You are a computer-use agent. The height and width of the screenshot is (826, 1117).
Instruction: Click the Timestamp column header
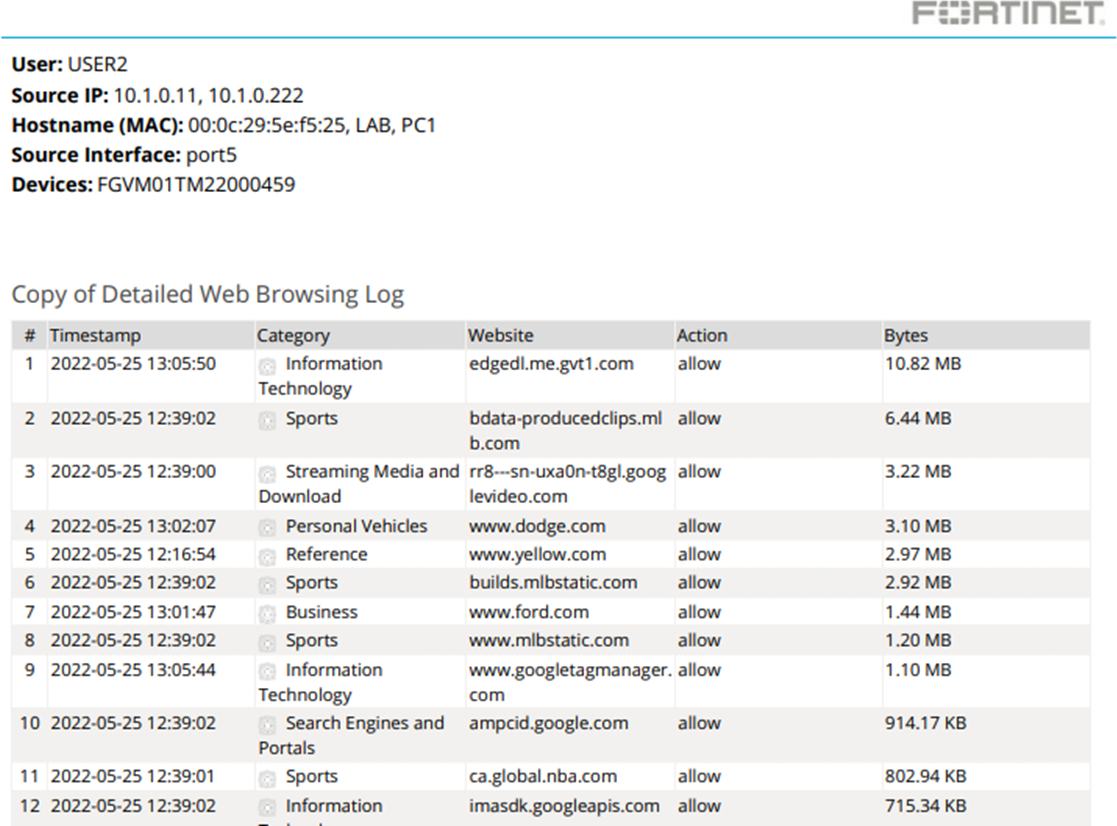[x=95, y=335]
